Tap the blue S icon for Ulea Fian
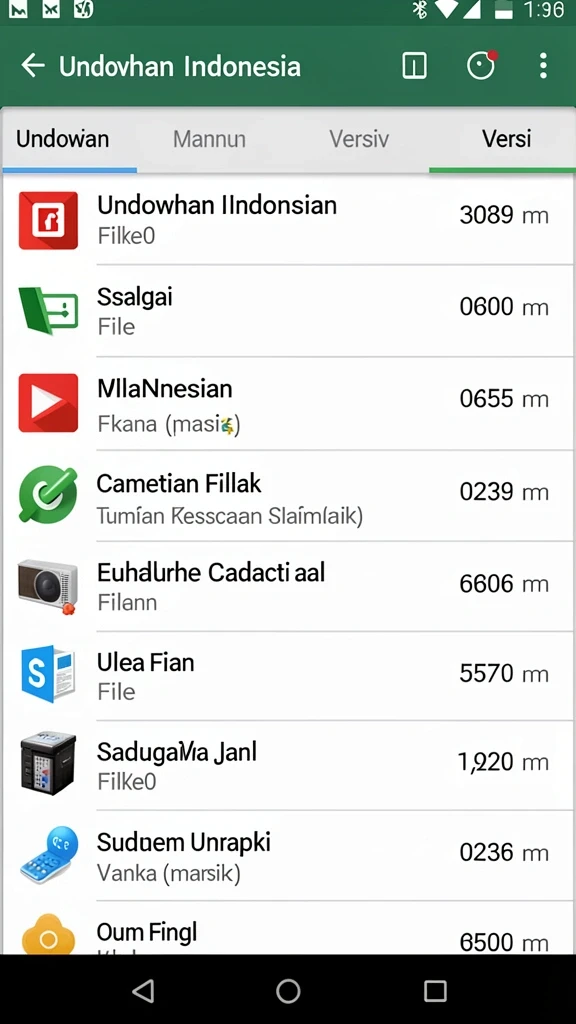This screenshot has width=576, height=1024. pos(48,674)
